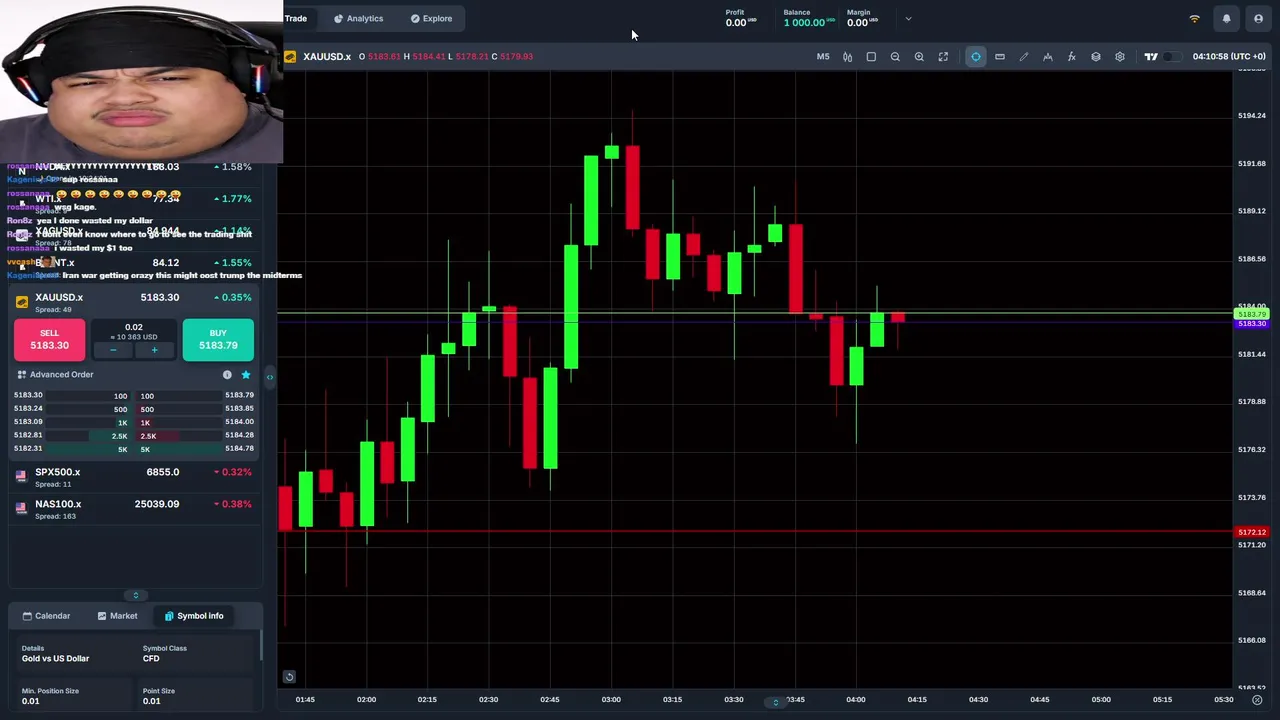The image size is (1280, 720).
Task: Click the SPX500 US flag icon
Action: click(21, 476)
